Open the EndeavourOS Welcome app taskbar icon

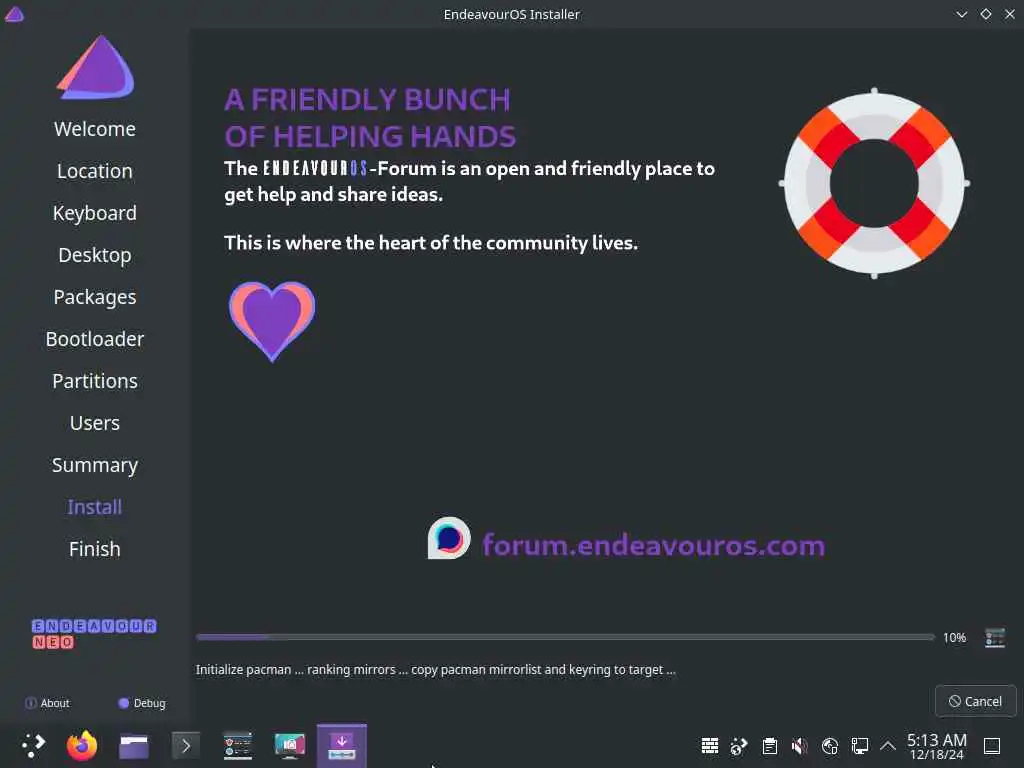[238, 745]
